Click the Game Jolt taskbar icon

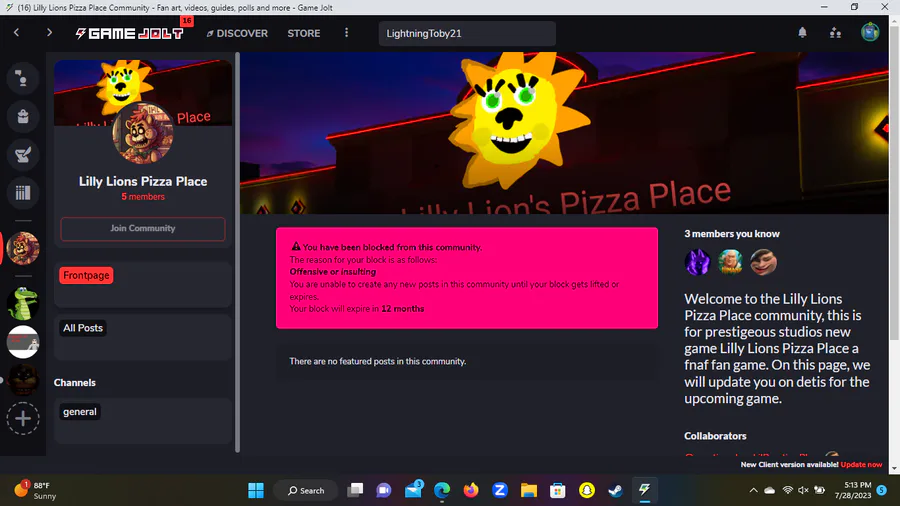pyautogui.click(x=645, y=491)
